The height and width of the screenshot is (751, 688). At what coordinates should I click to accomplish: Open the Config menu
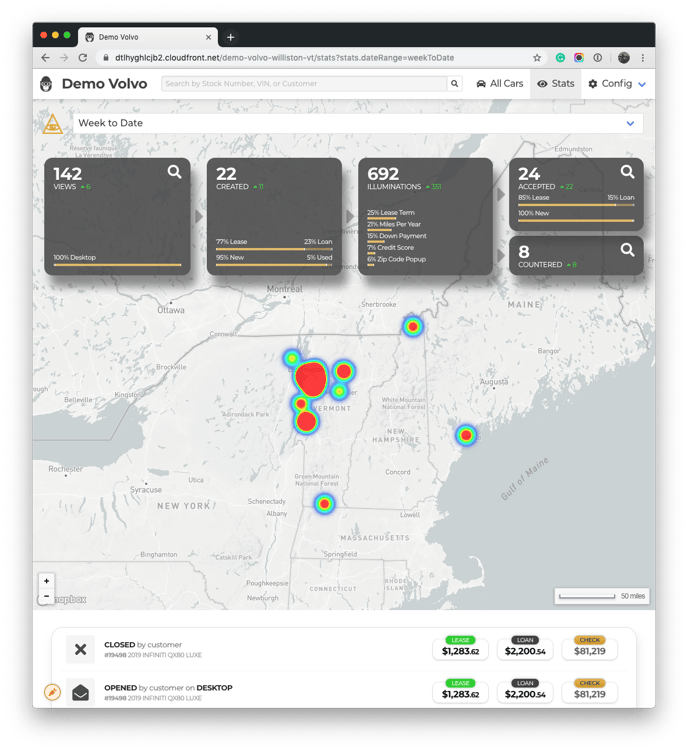pos(617,84)
